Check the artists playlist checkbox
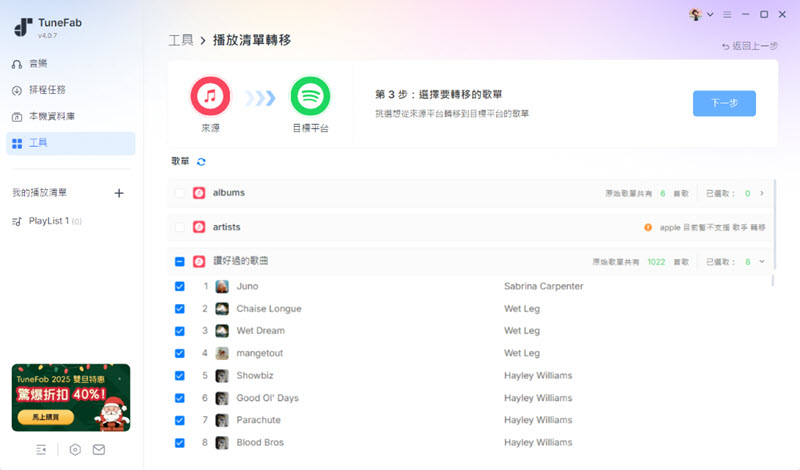 coord(180,227)
